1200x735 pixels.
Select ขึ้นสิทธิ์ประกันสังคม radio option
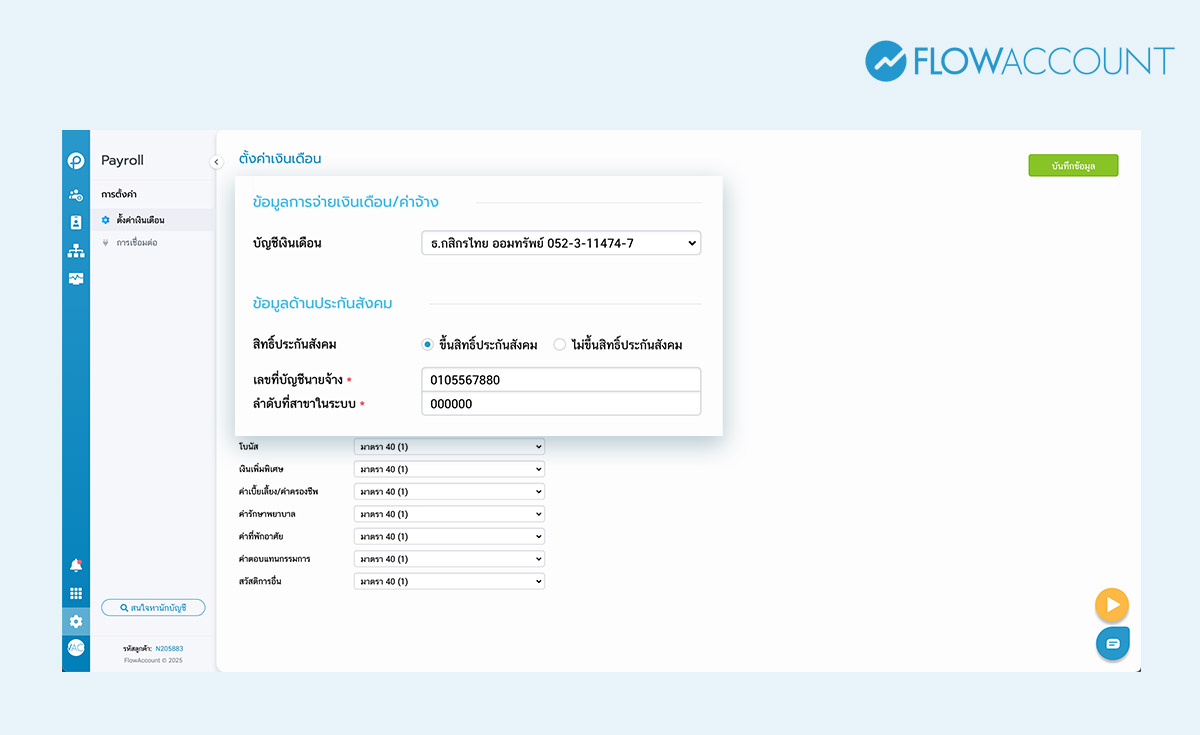pos(428,345)
